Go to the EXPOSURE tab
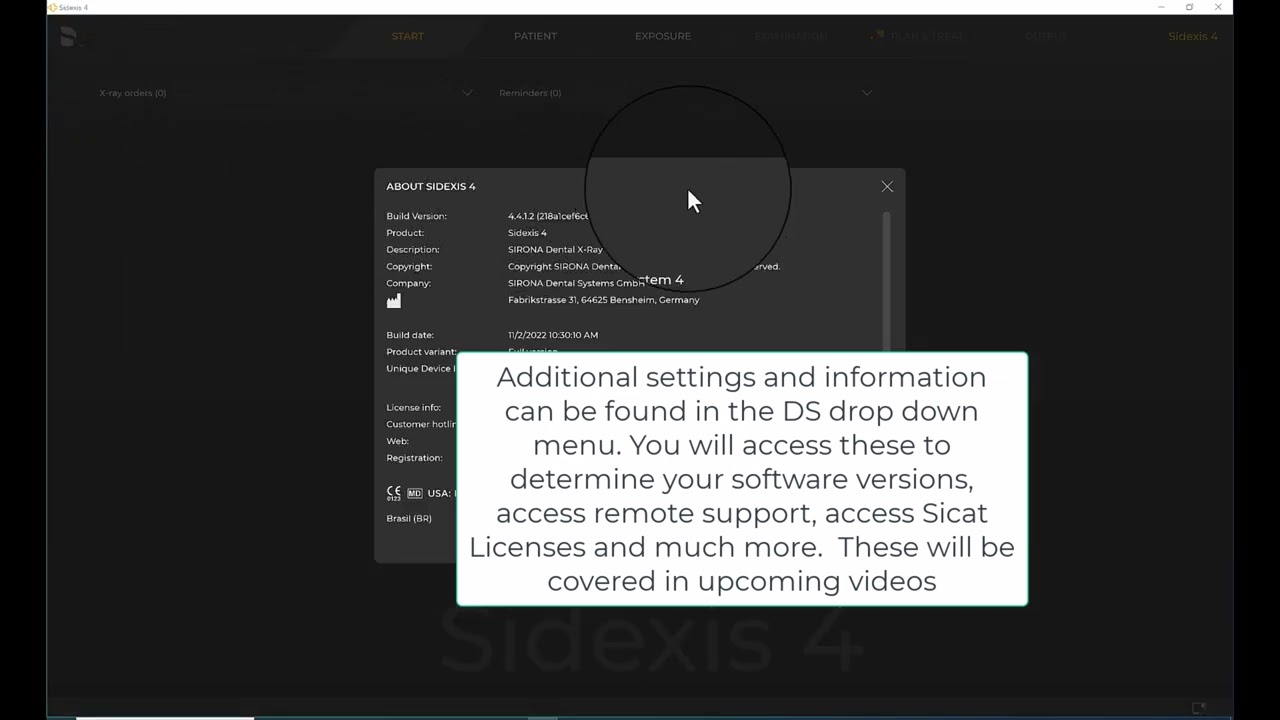1280x720 pixels. click(663, 36)
